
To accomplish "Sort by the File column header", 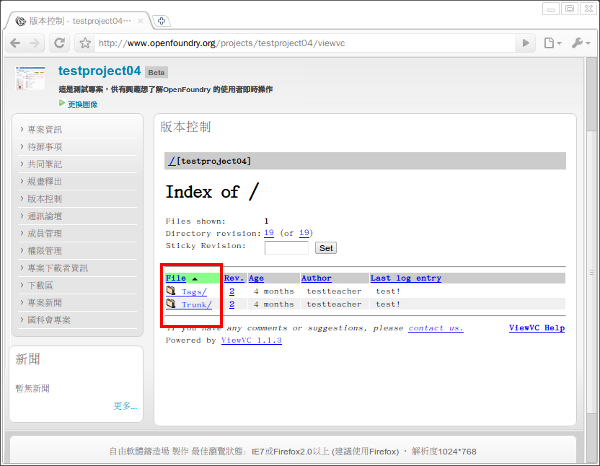I will [x=176, y=278].
